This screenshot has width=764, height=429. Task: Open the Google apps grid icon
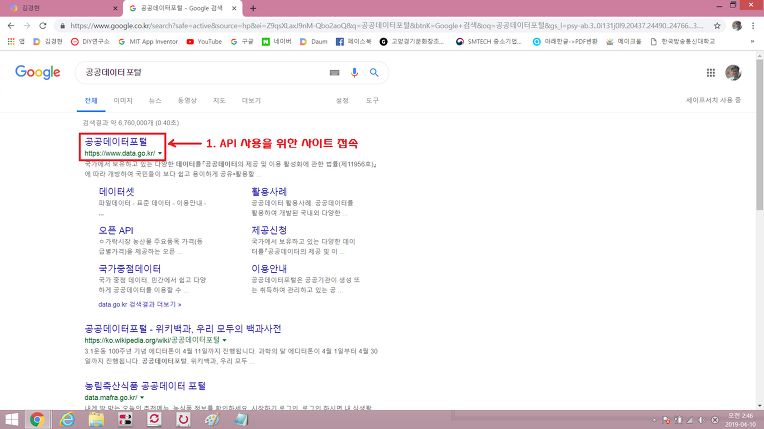tap(710, 73)
